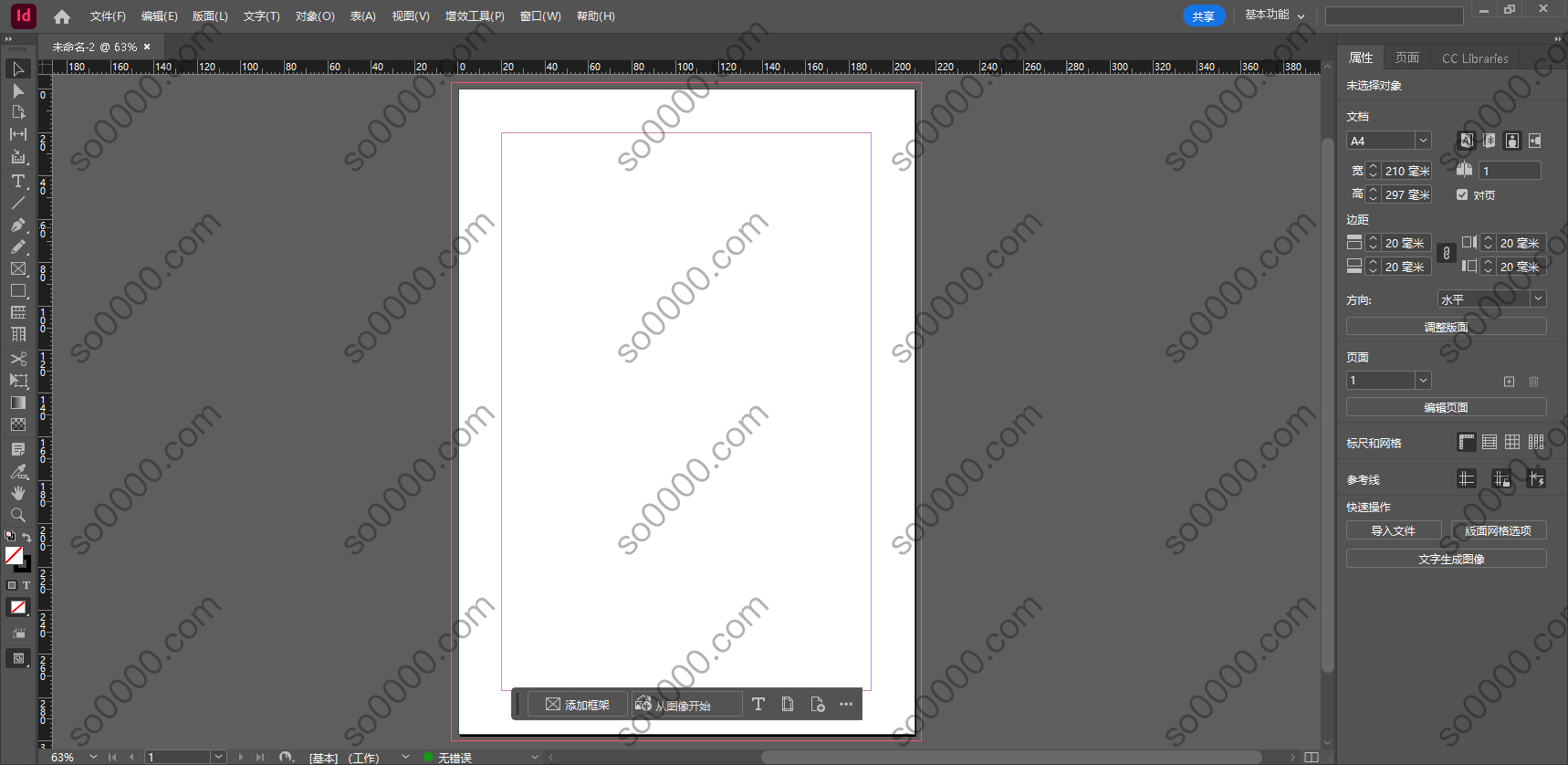
Task: Switch to the 页面 panel tab
Action: pos(1406,58)
